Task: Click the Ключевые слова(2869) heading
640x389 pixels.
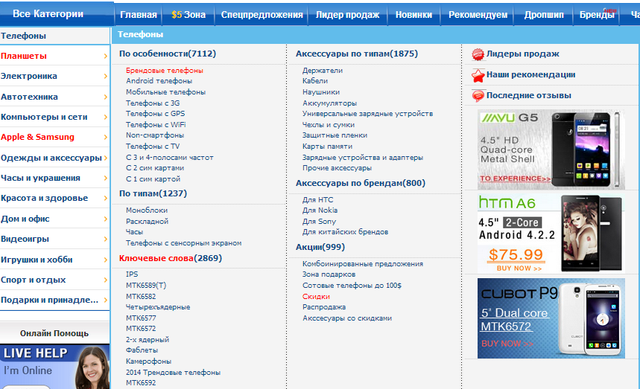Action: click(171, 258)
